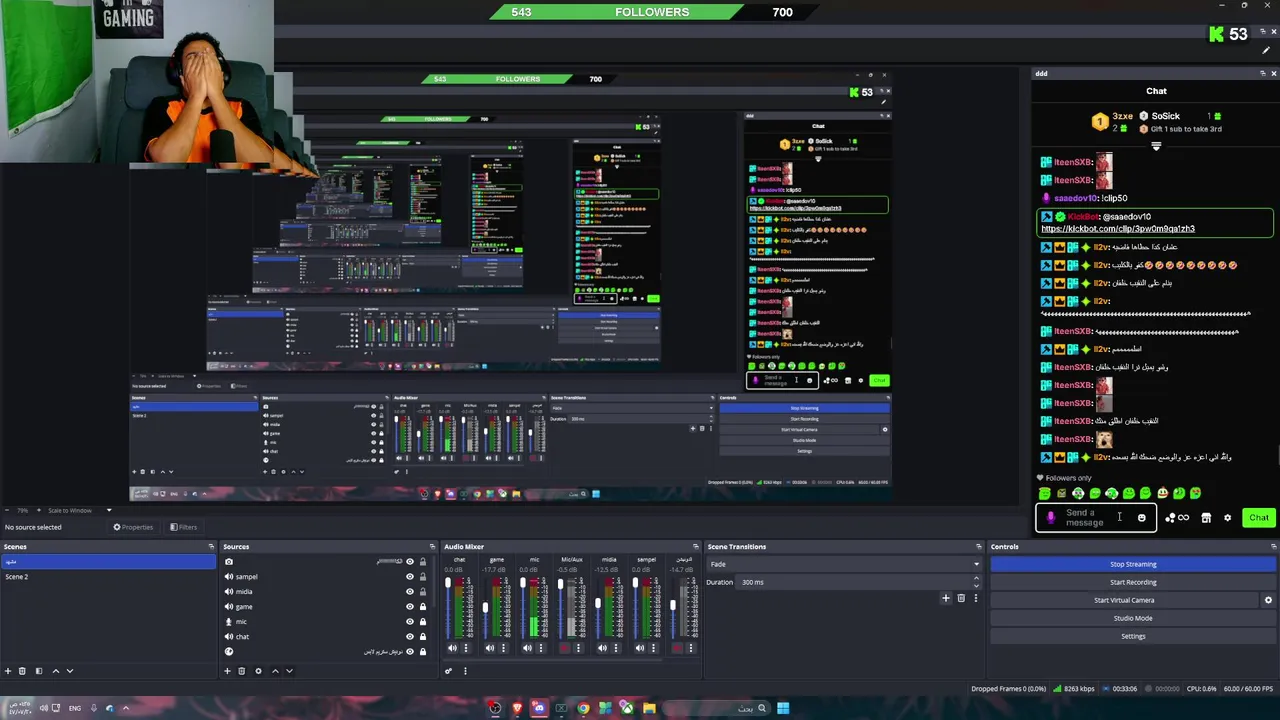Image resolution: width=1280 pixels, height=720 pixels.
Task: Open the Fade transition dropdown
Action: point(844,564)
